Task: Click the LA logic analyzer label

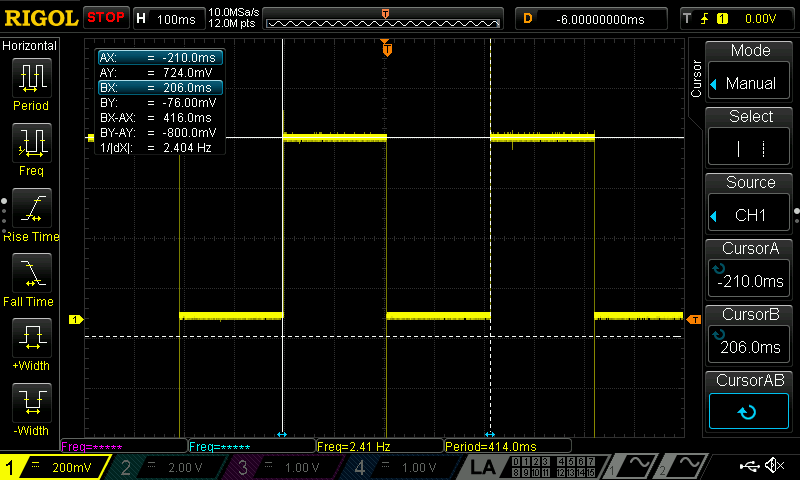Action: click(482, 467)
